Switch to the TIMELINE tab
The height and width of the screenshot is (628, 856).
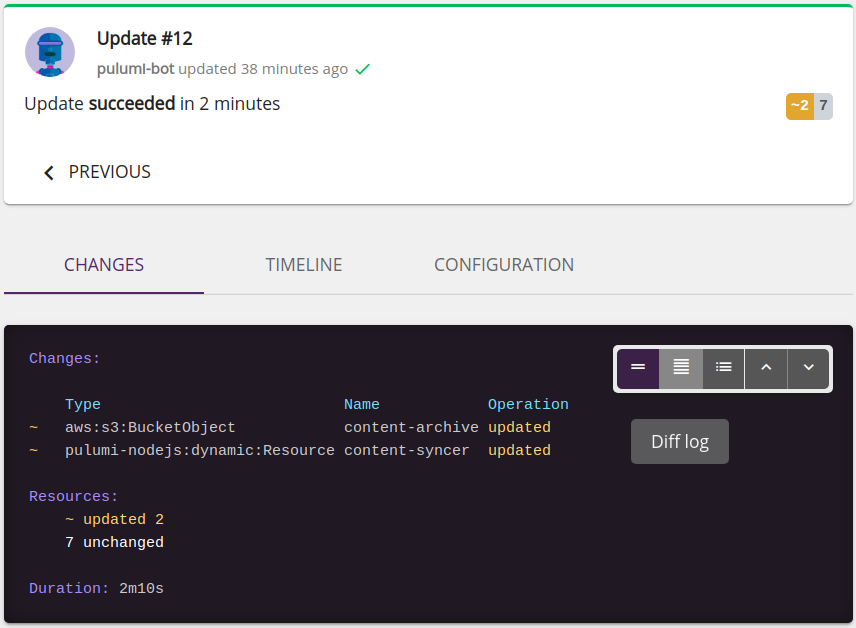[303, 264]
